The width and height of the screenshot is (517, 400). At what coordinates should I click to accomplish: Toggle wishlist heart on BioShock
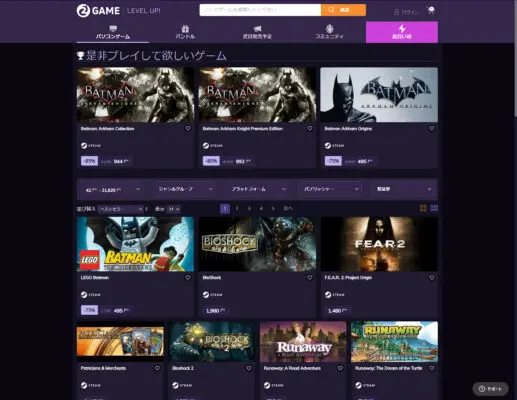tap(310, 277)
